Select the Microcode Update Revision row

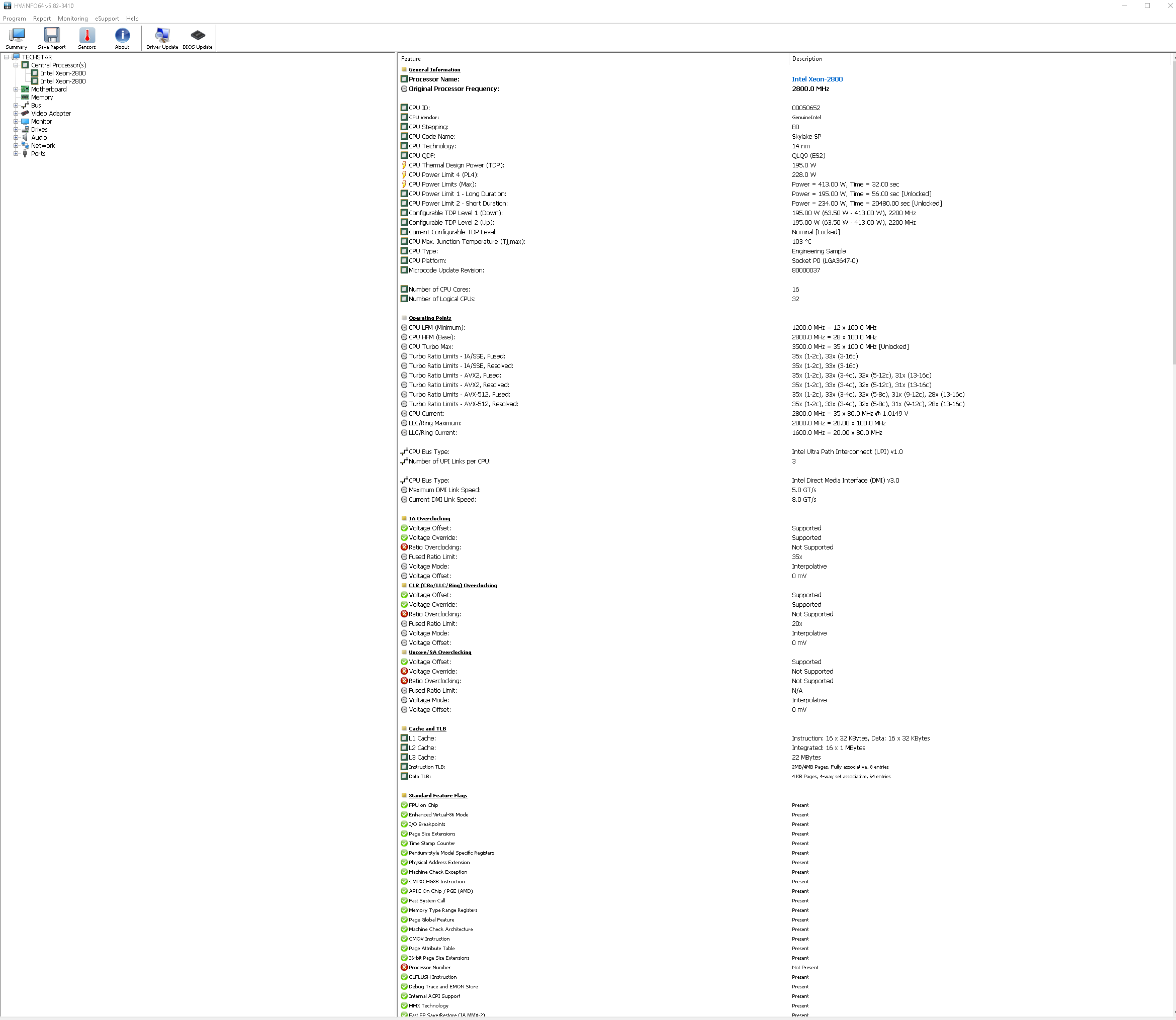[x=784, y=270]
